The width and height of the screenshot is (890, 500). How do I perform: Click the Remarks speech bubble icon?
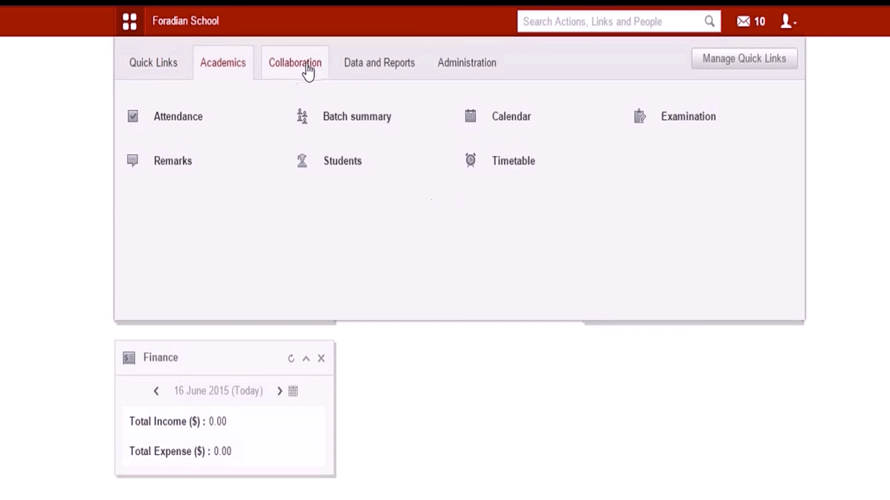133,160
